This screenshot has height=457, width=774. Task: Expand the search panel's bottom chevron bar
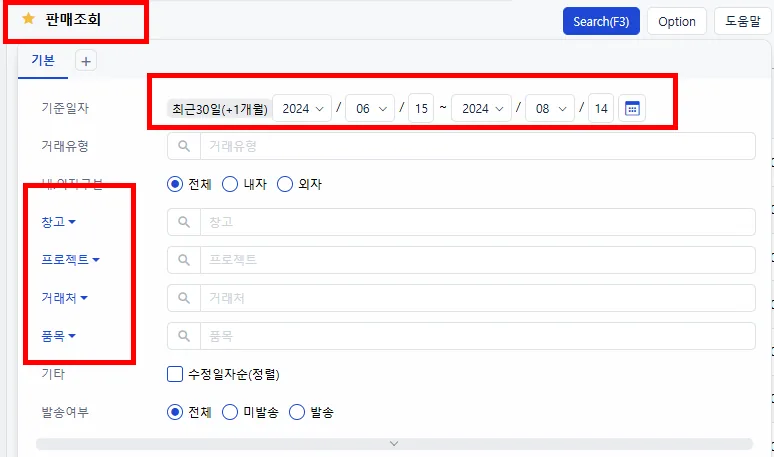[394, 443]
